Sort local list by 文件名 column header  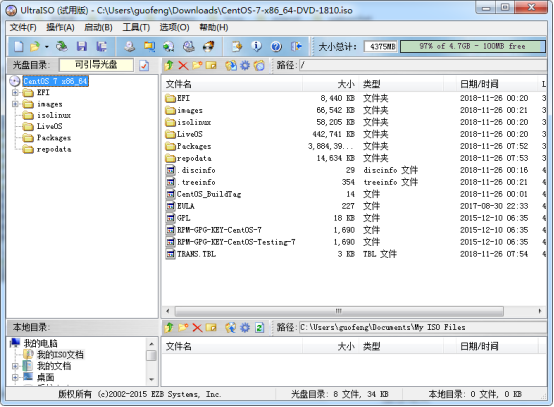[232, 346]
